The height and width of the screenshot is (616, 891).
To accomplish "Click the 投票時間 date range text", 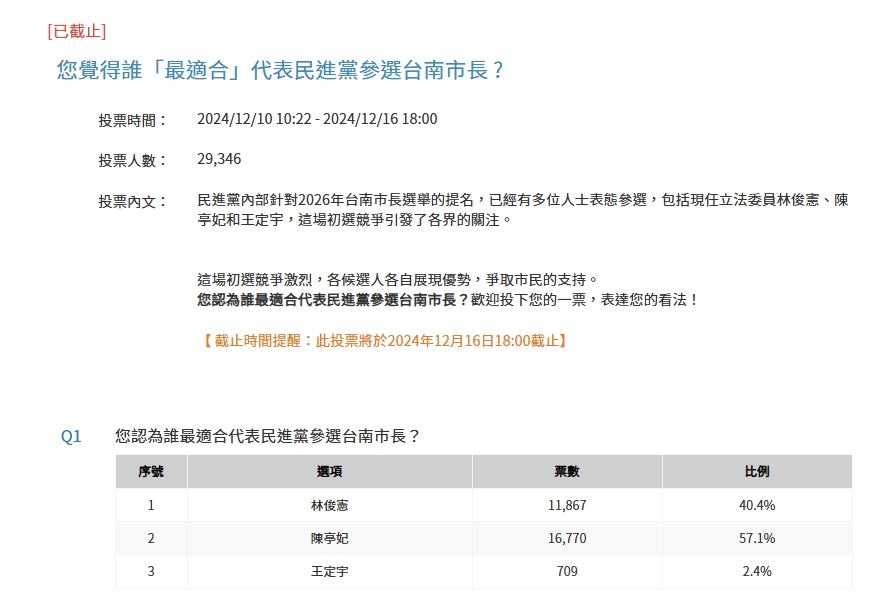I will 317,119.
